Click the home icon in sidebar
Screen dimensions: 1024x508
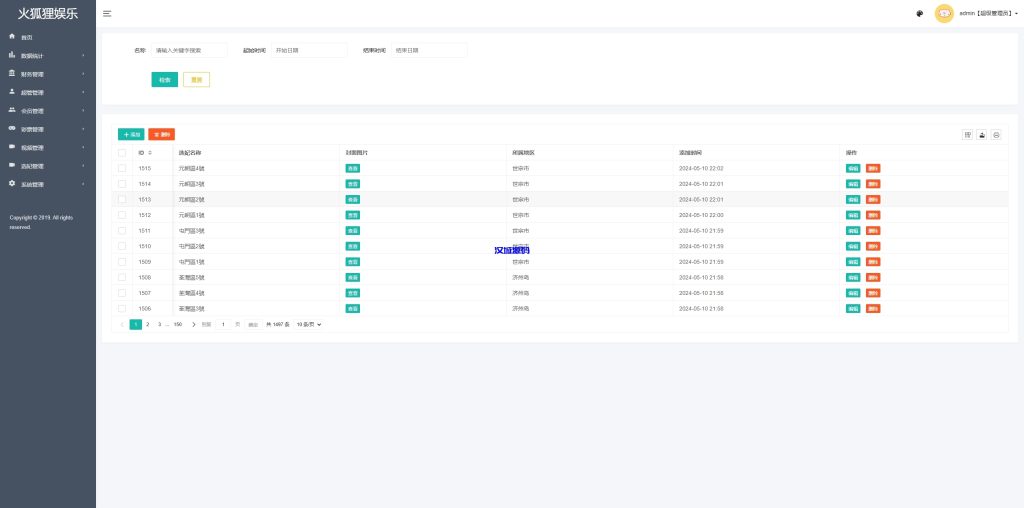click(x=12, y=37)
